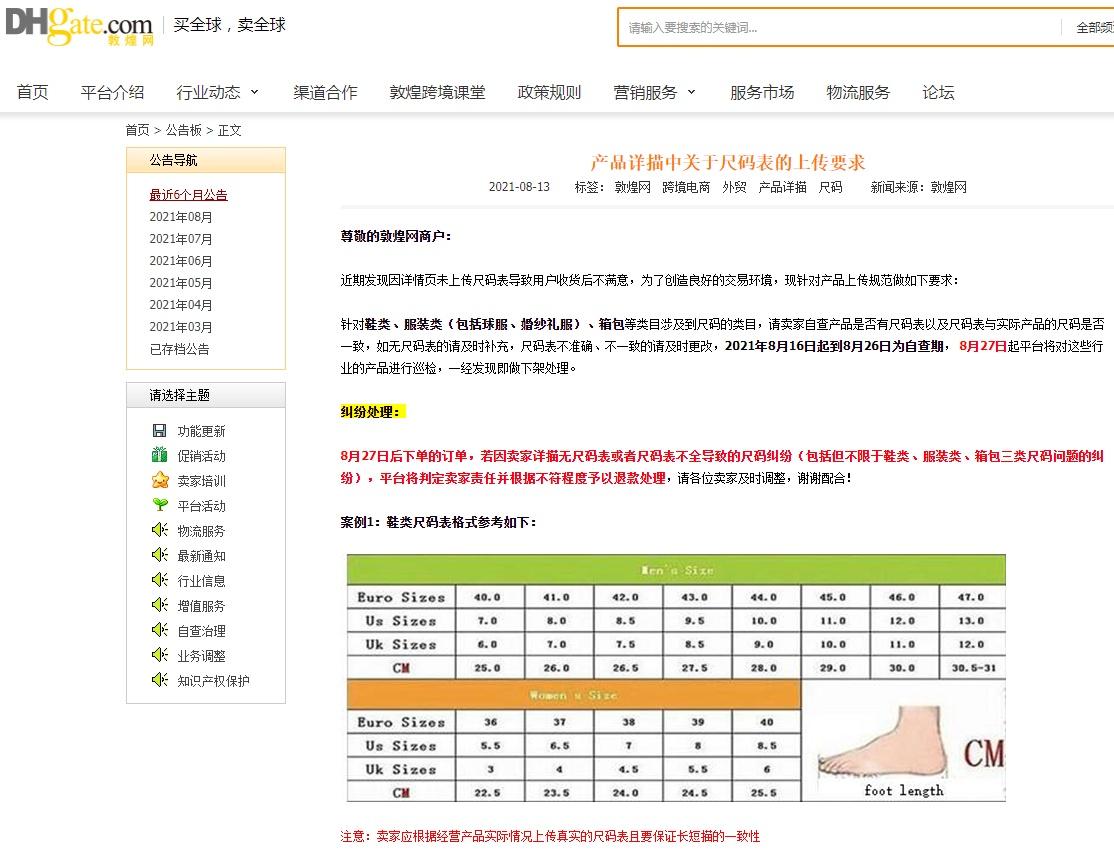Click the DHgate.com logo
The image size is (1114, 851).
[x=80, y=26]
